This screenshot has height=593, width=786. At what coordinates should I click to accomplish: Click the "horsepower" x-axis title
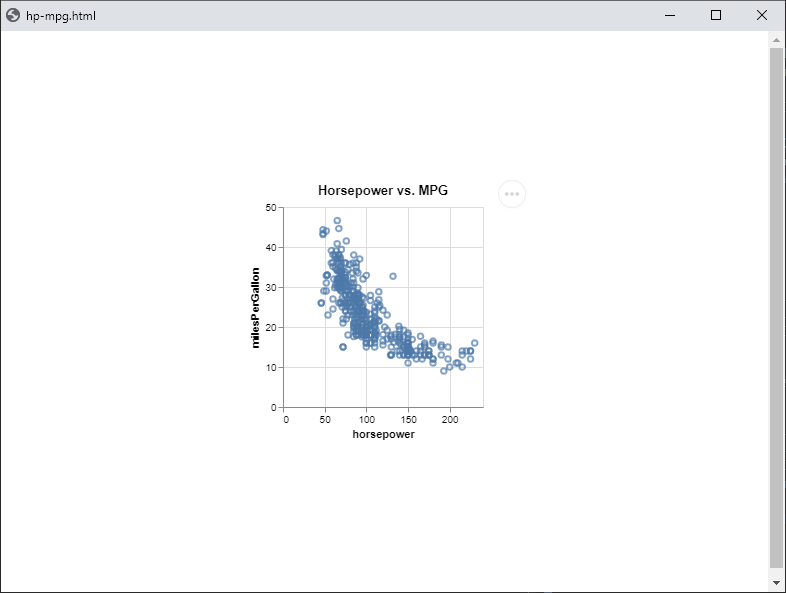[384, 435]
